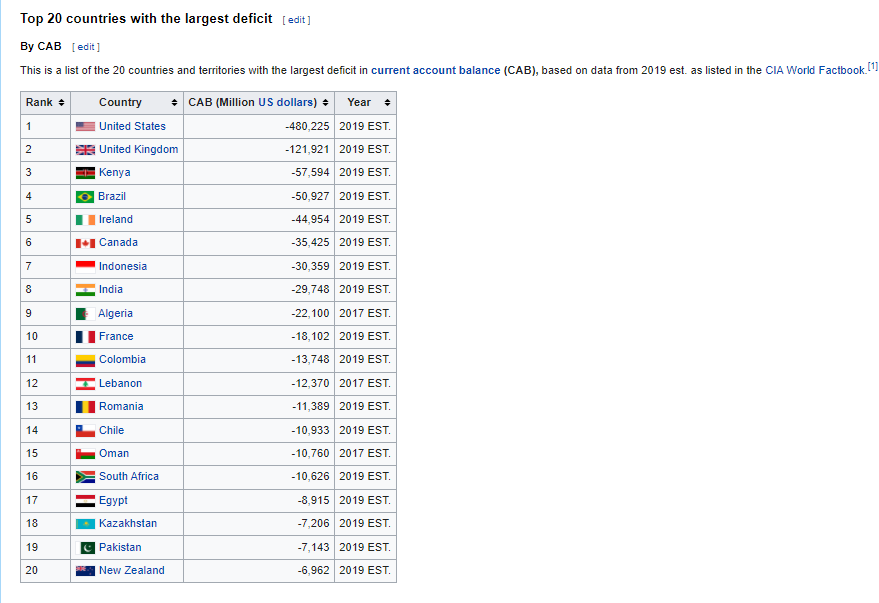This screenshot has height=603, width=879.
Task: Sort table by Rank column arrows
Action: (62, 103)
